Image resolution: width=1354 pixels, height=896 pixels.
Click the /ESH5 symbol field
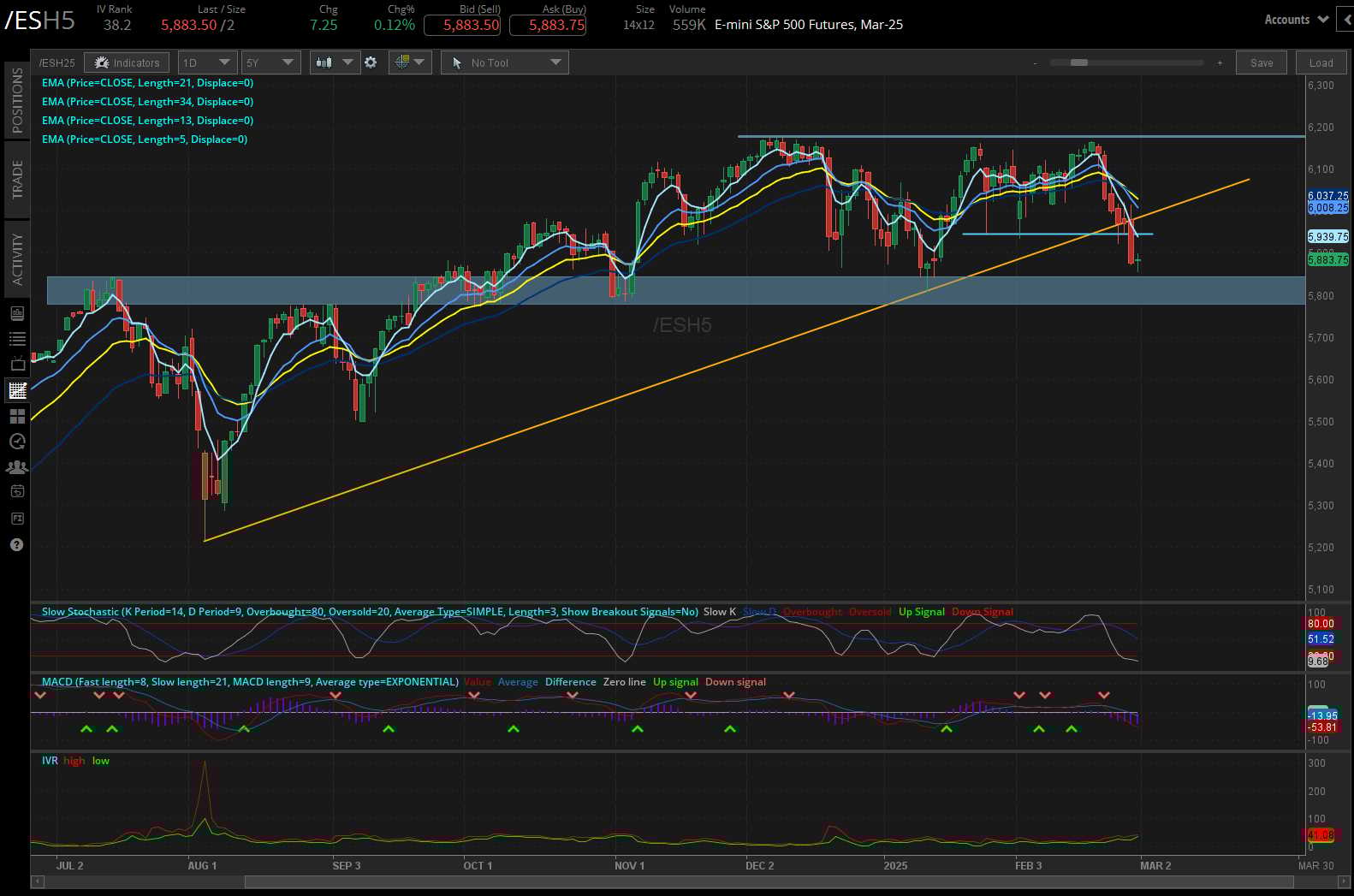click(40, 21)
